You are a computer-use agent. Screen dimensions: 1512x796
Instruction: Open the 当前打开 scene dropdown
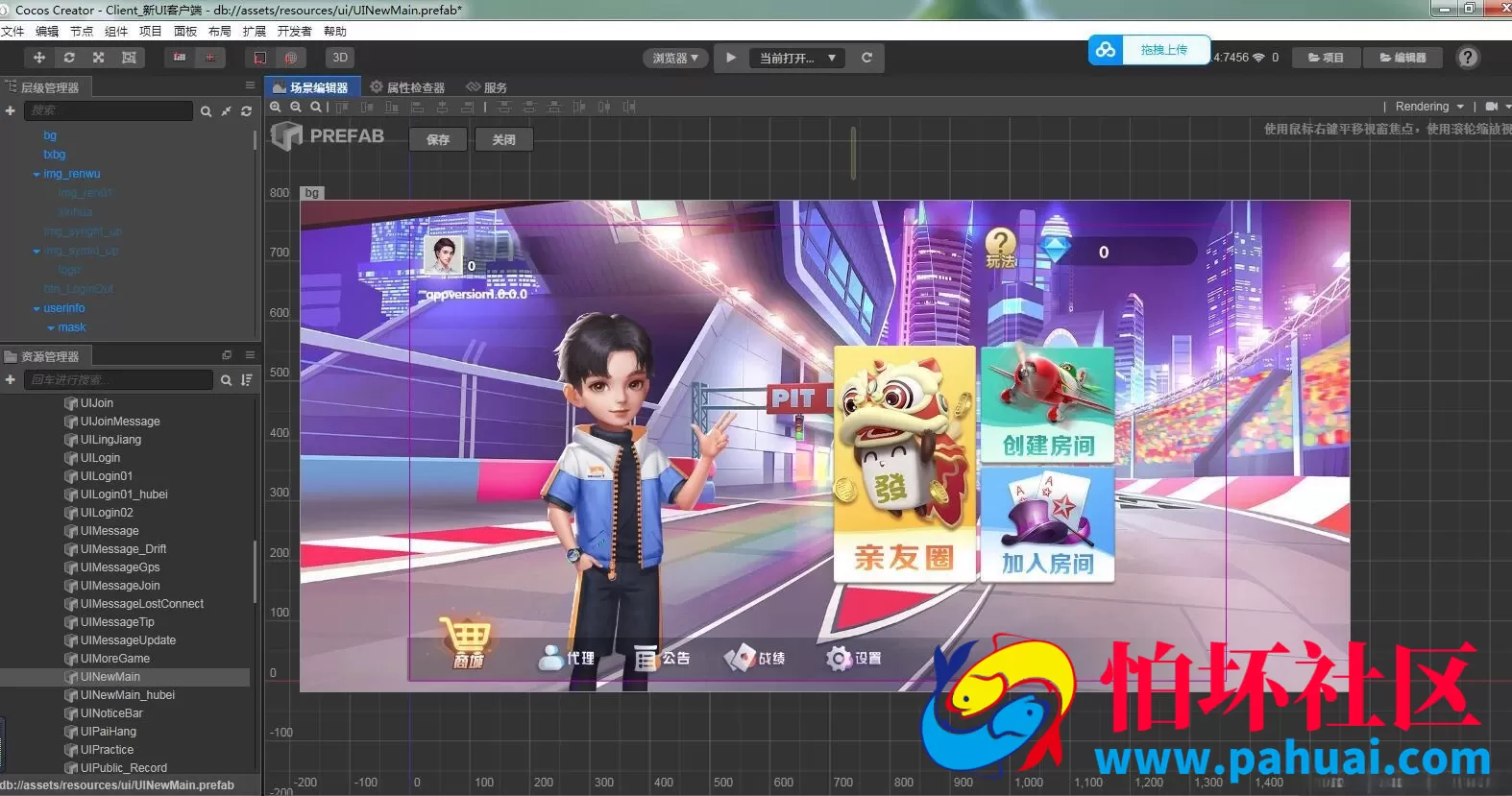coord(797,58)
